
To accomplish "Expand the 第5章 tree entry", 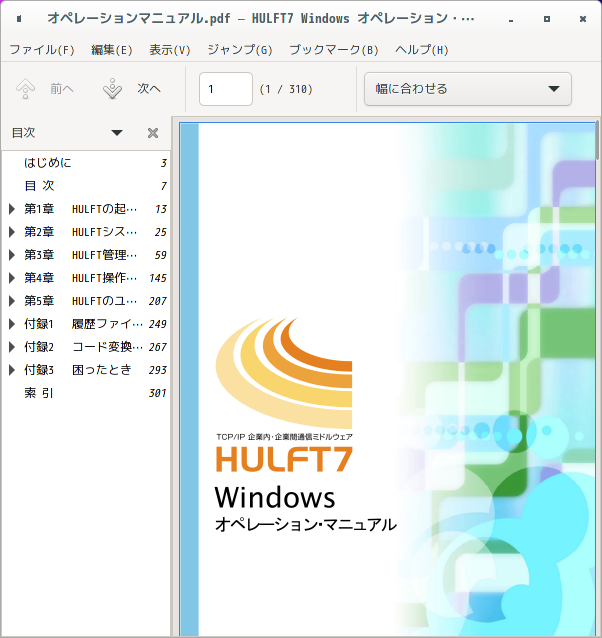I will pos(12,301).
